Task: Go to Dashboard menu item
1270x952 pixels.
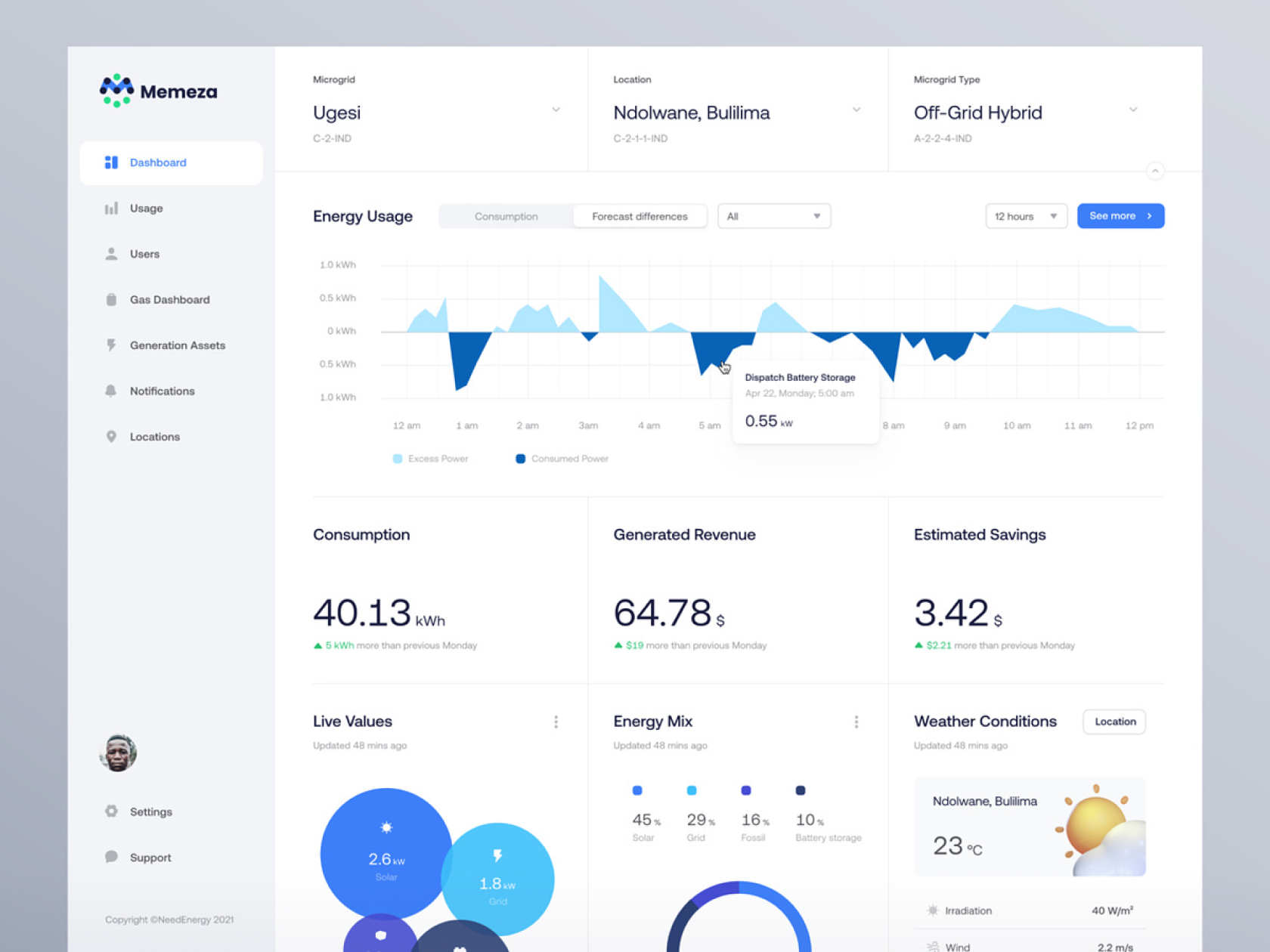Action: 172,162
